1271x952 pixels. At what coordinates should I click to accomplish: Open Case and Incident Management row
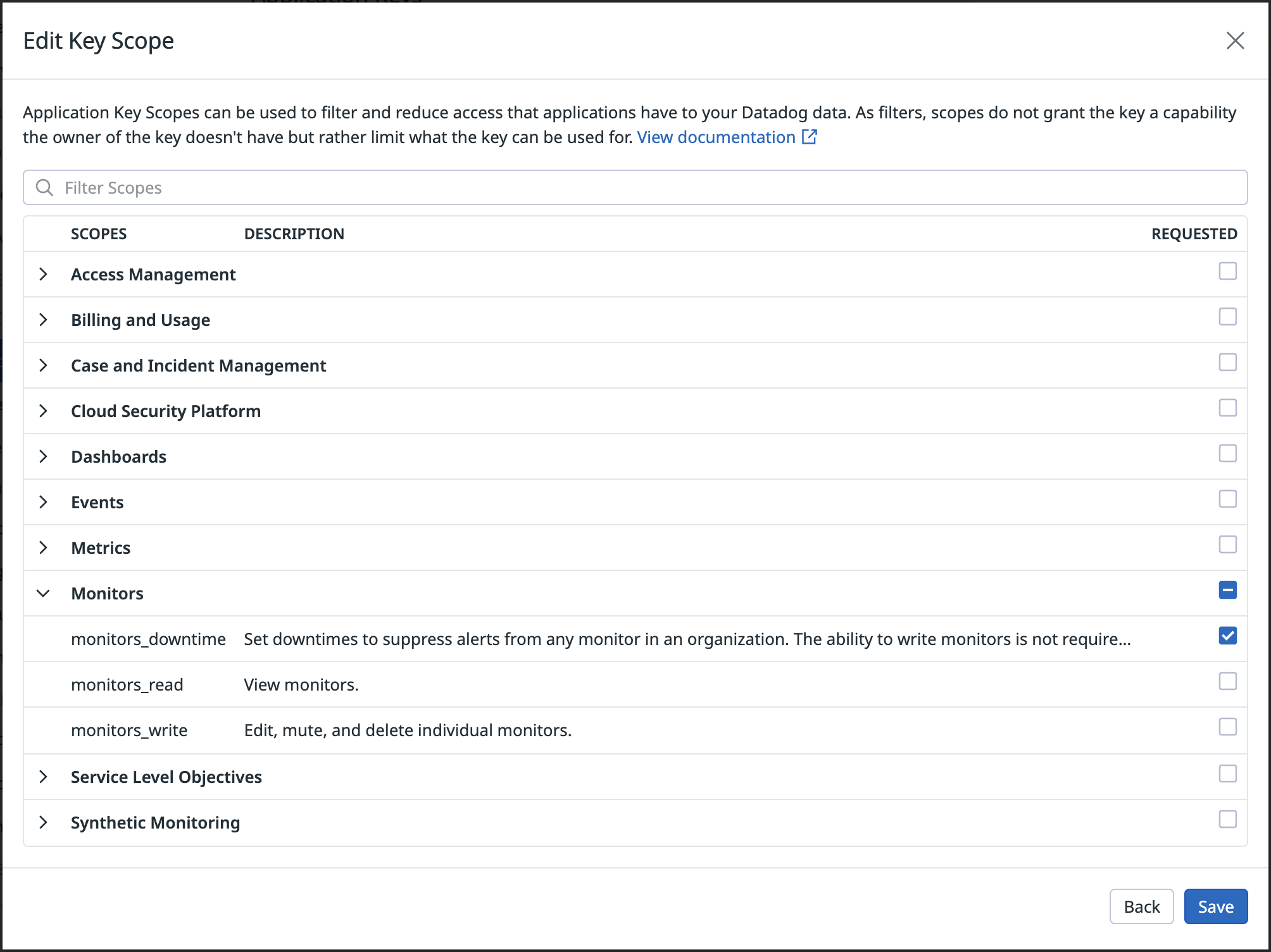pos(198,365)
